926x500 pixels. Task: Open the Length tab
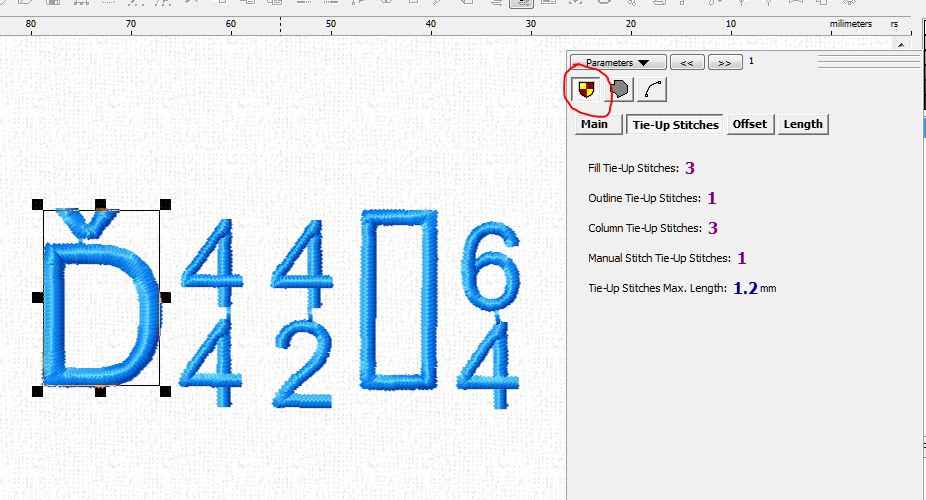click(x=803, y=125)
